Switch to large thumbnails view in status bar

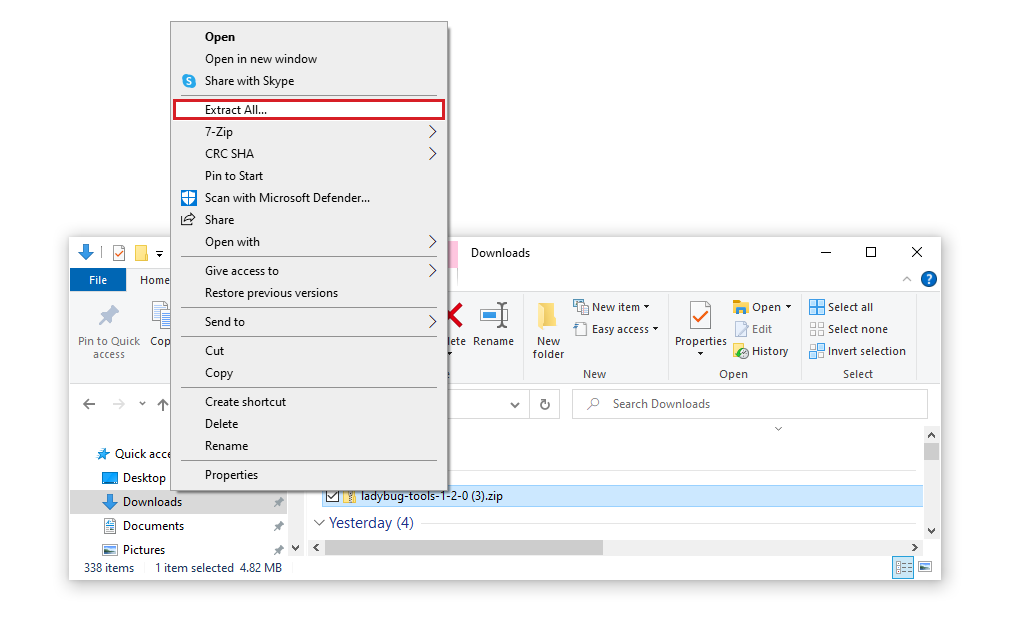click(926, 567)
